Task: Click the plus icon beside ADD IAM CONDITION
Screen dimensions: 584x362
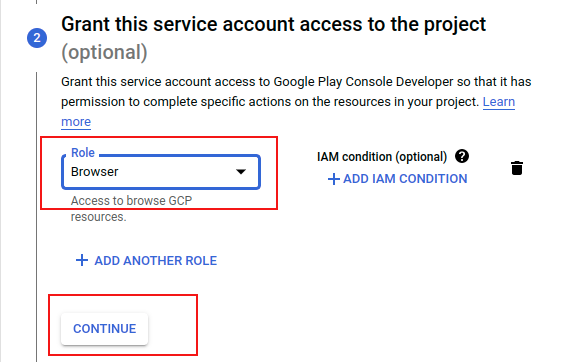Action: [333, 179]
